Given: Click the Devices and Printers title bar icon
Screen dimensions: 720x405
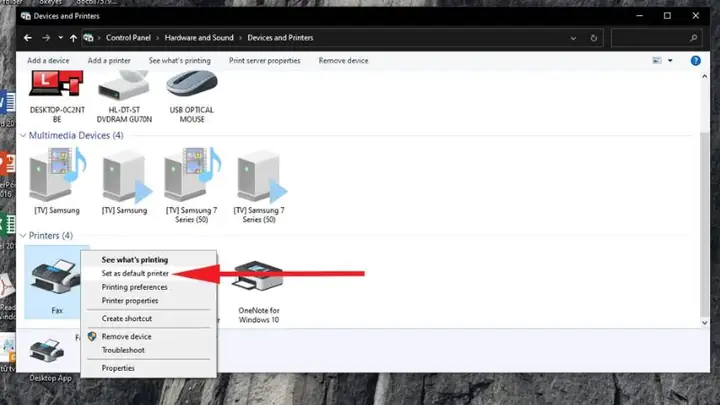Looking at the screenshot, I should coord(26,16).
